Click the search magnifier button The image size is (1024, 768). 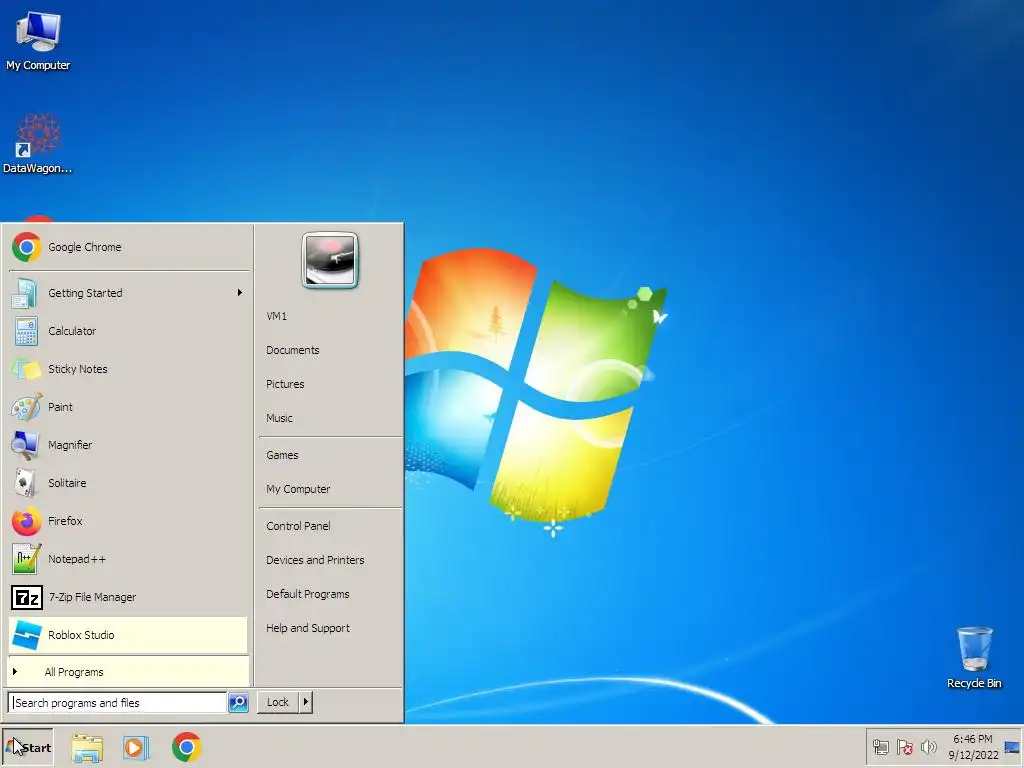click(238, 702)
